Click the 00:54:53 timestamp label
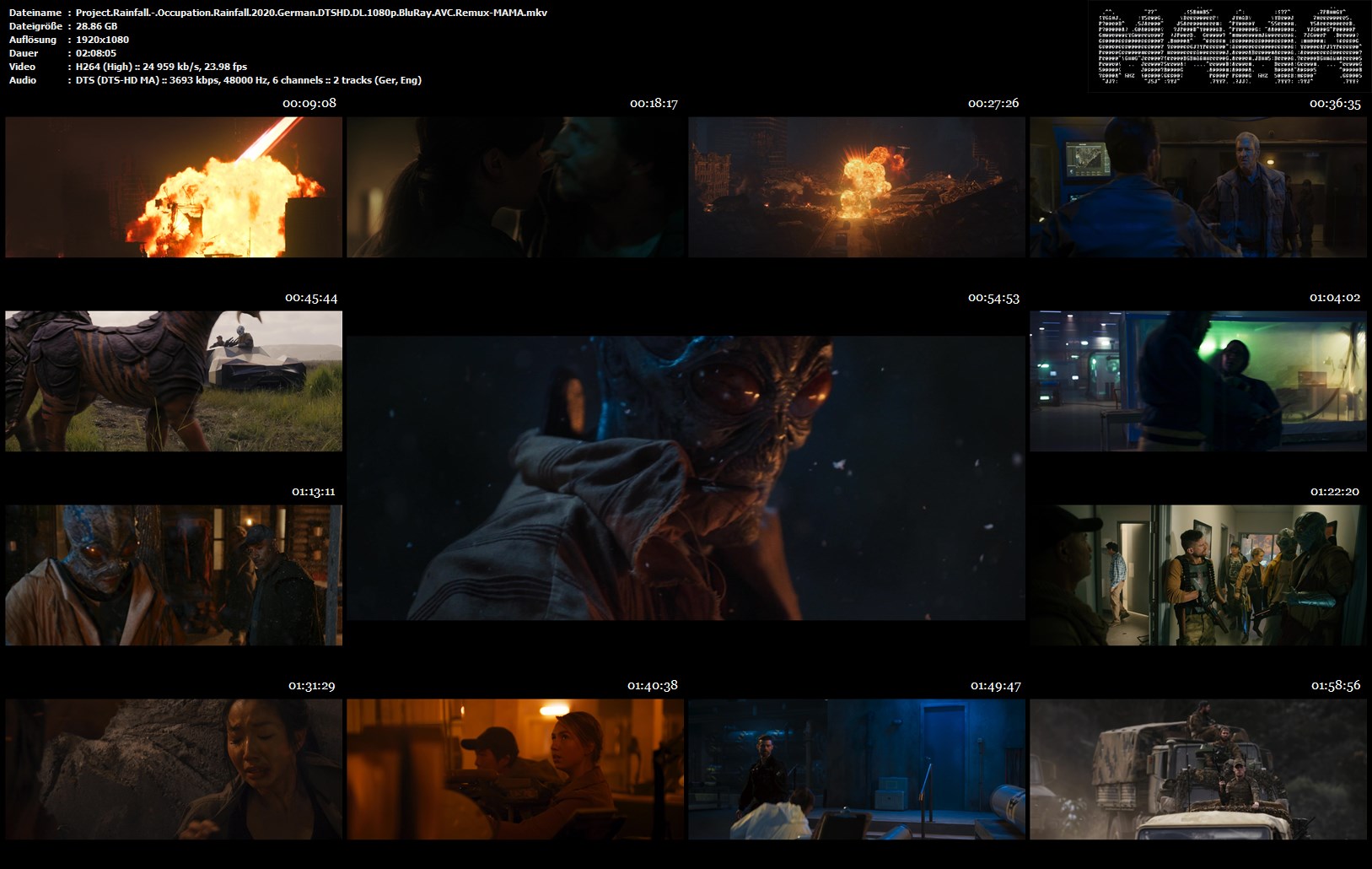 tap(993, 298)
